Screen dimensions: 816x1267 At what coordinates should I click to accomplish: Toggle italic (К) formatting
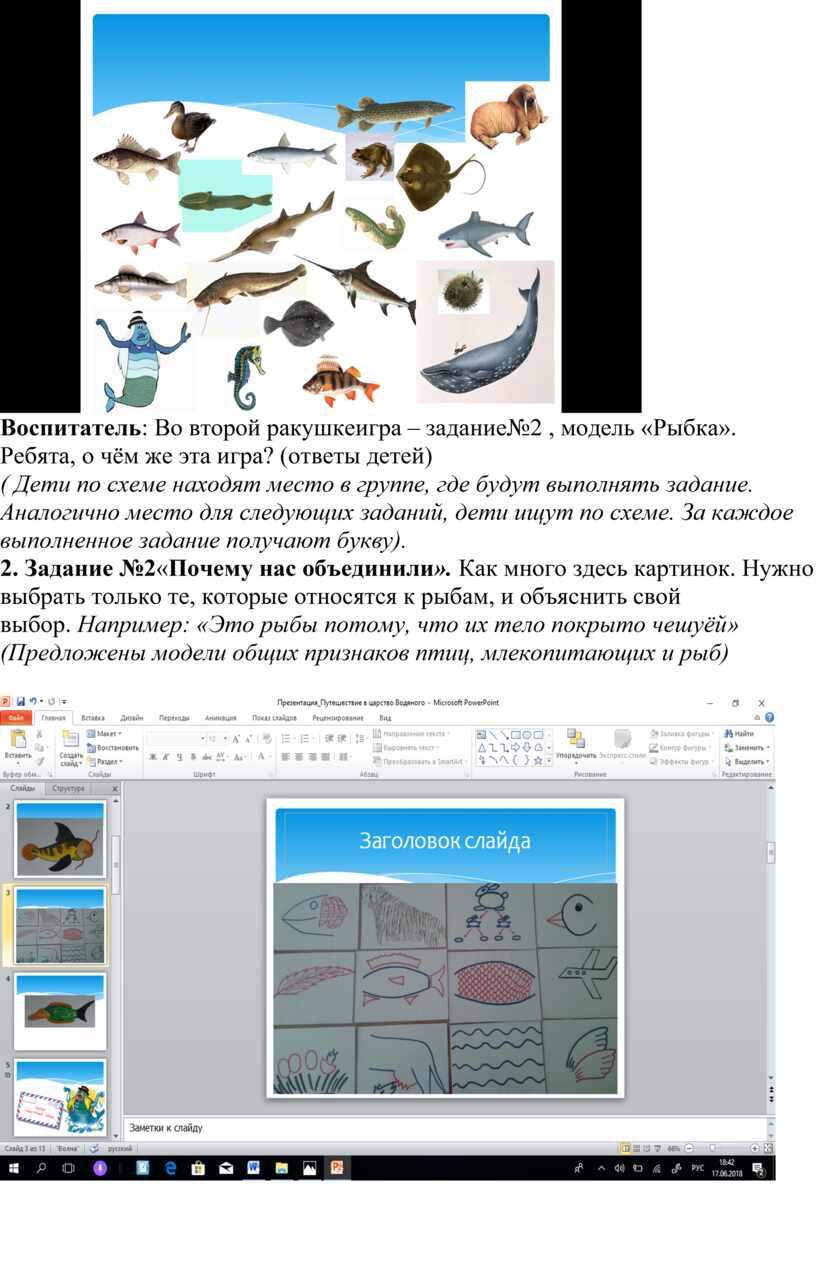[166, 757]
